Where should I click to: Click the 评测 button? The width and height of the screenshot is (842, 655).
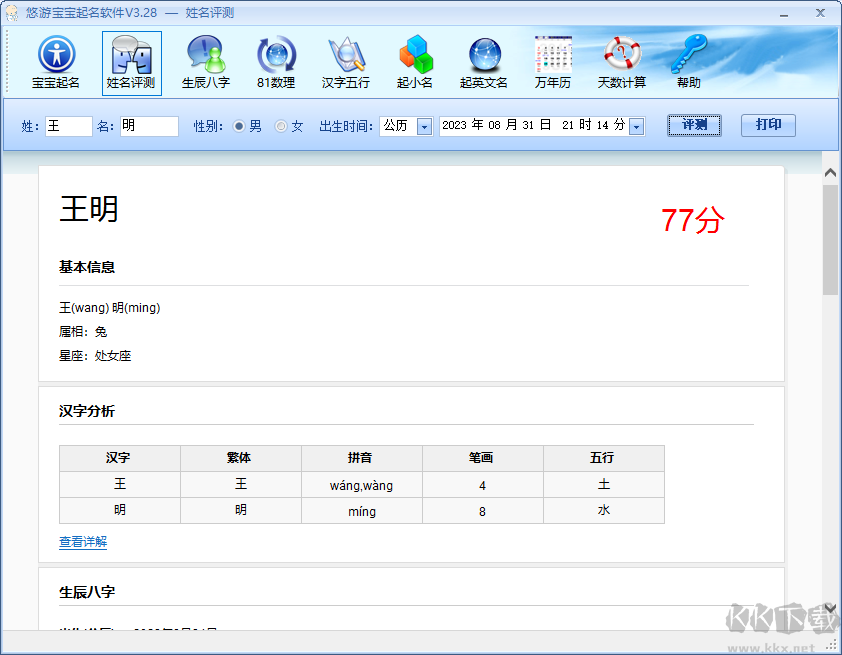point(694,126)
